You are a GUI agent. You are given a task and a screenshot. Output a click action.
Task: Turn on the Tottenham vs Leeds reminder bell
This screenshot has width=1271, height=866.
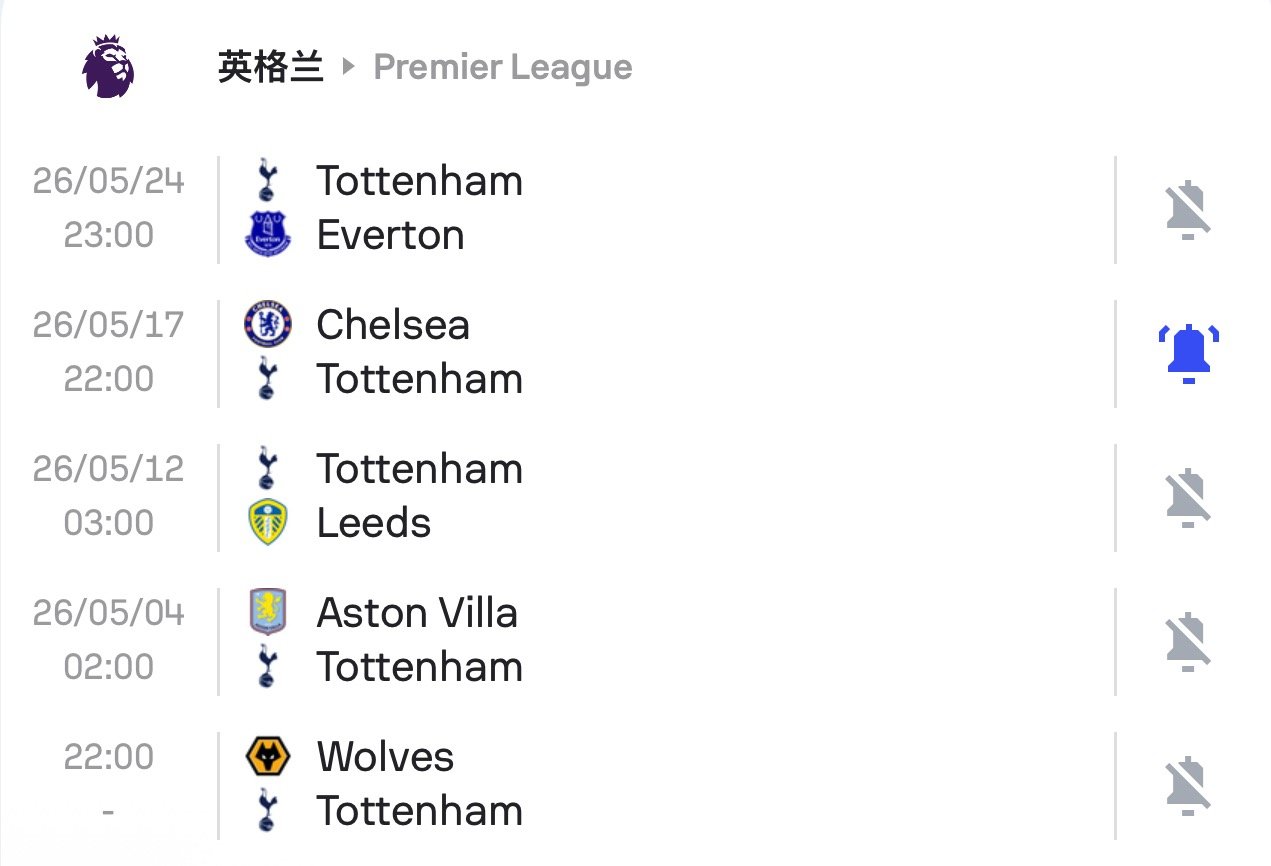(x=1188, y=498)
